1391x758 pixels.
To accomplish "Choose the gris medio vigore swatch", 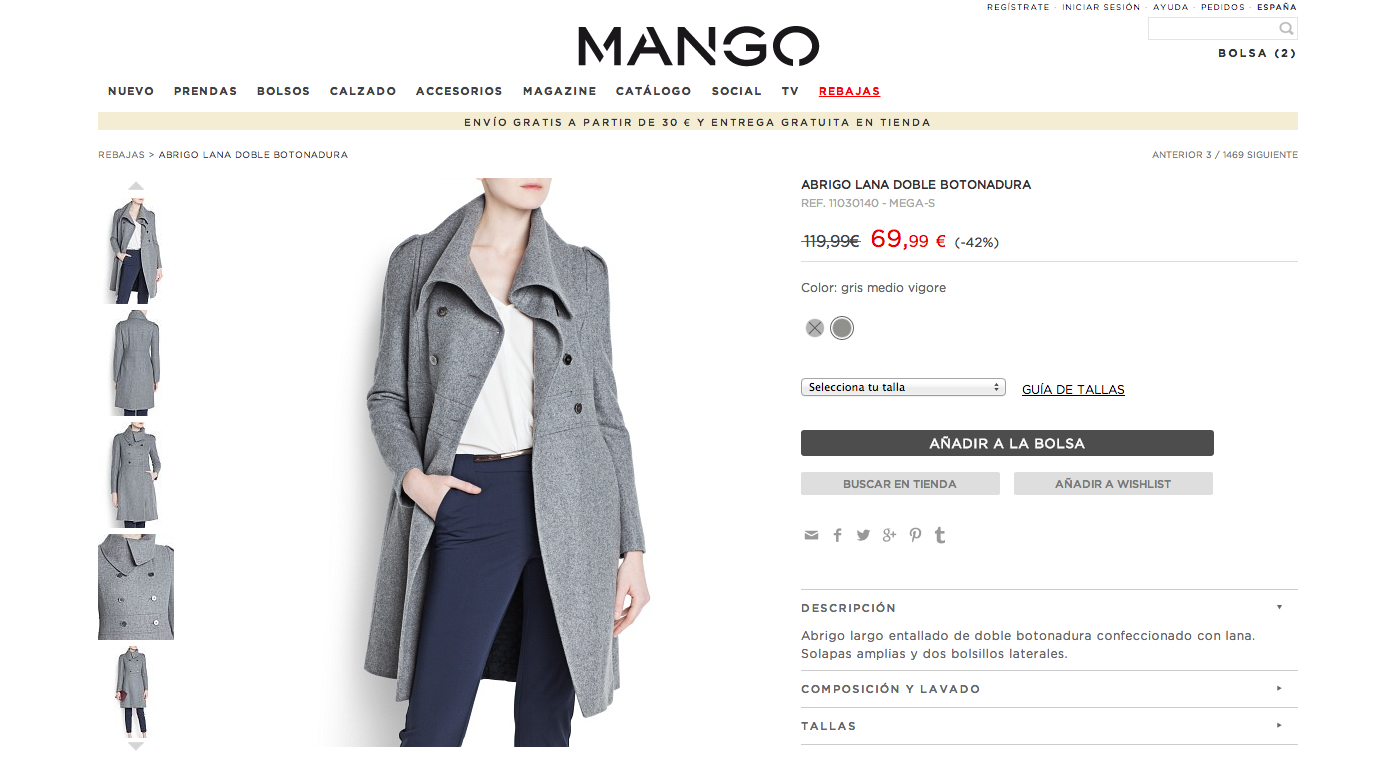I will 842,328.
